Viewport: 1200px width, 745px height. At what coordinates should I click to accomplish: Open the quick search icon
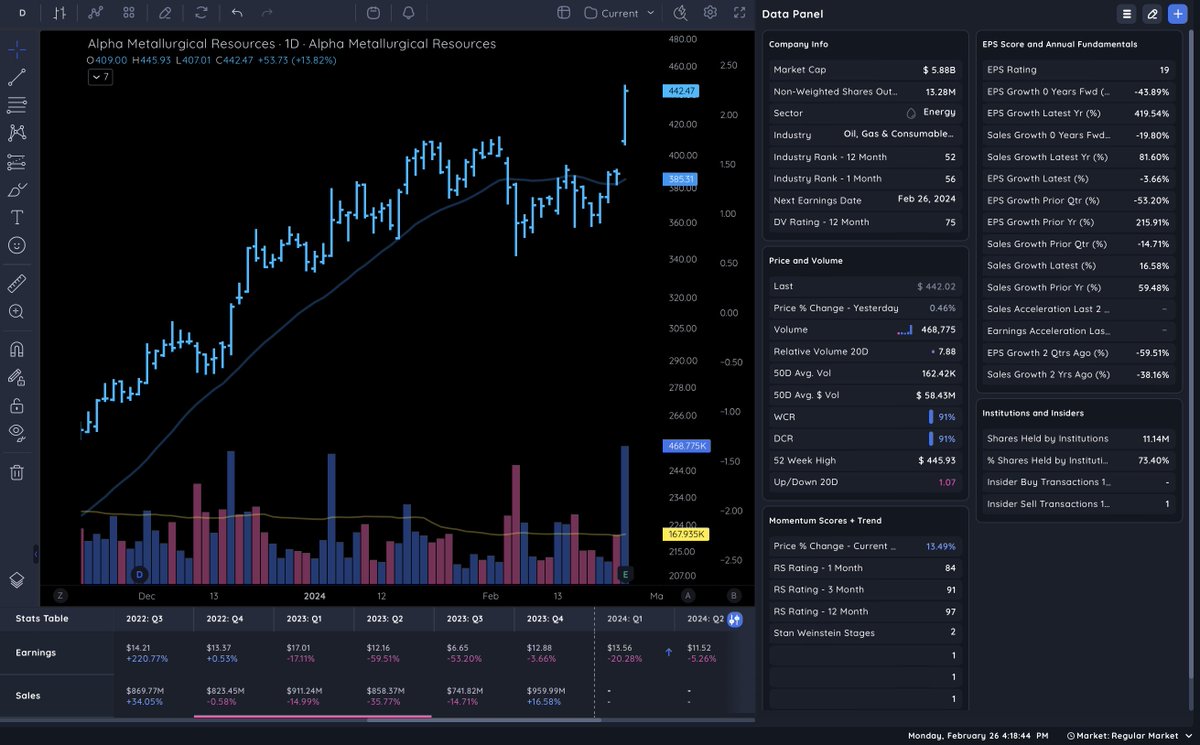680,13
